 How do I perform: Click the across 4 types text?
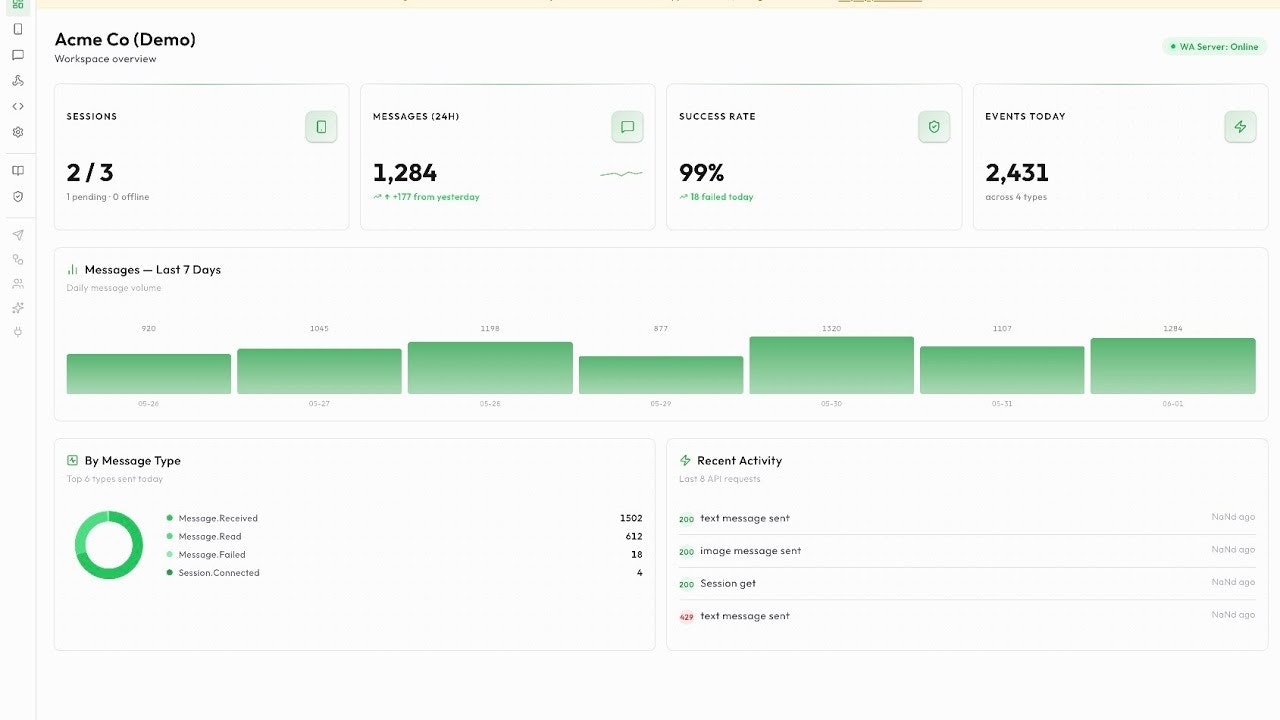[x=1017, y=197]
